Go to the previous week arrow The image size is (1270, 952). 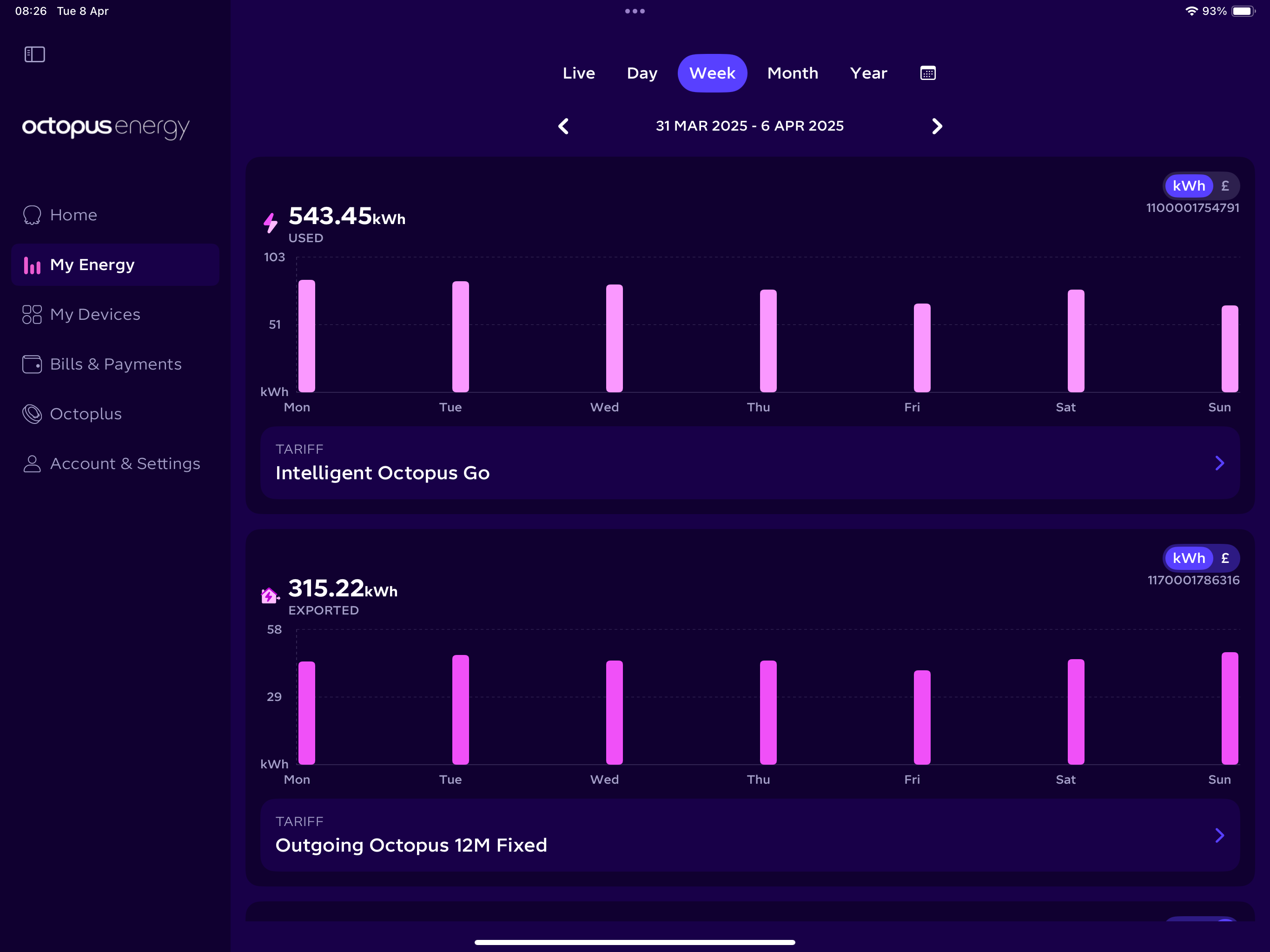click(563, 126)
